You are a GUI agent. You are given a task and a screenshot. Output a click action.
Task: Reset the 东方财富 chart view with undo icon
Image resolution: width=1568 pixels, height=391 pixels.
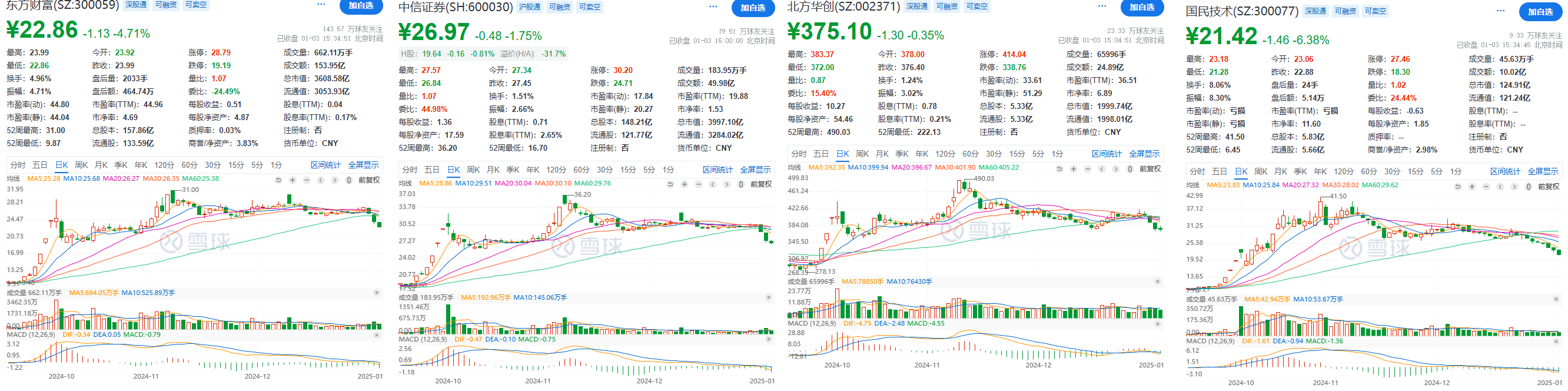point(278,180)
